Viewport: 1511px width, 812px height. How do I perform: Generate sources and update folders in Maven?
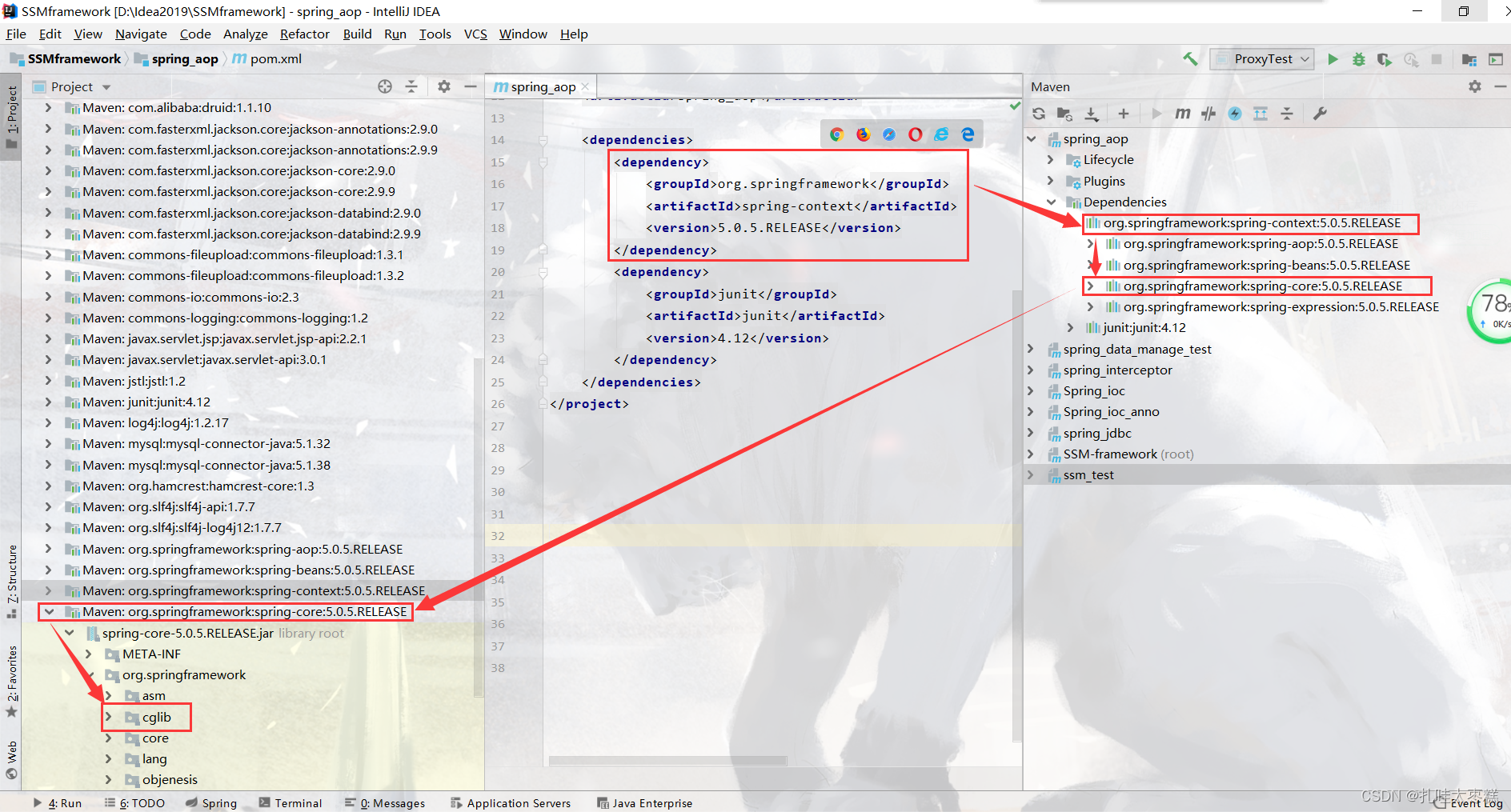(x=1064, y=114)
